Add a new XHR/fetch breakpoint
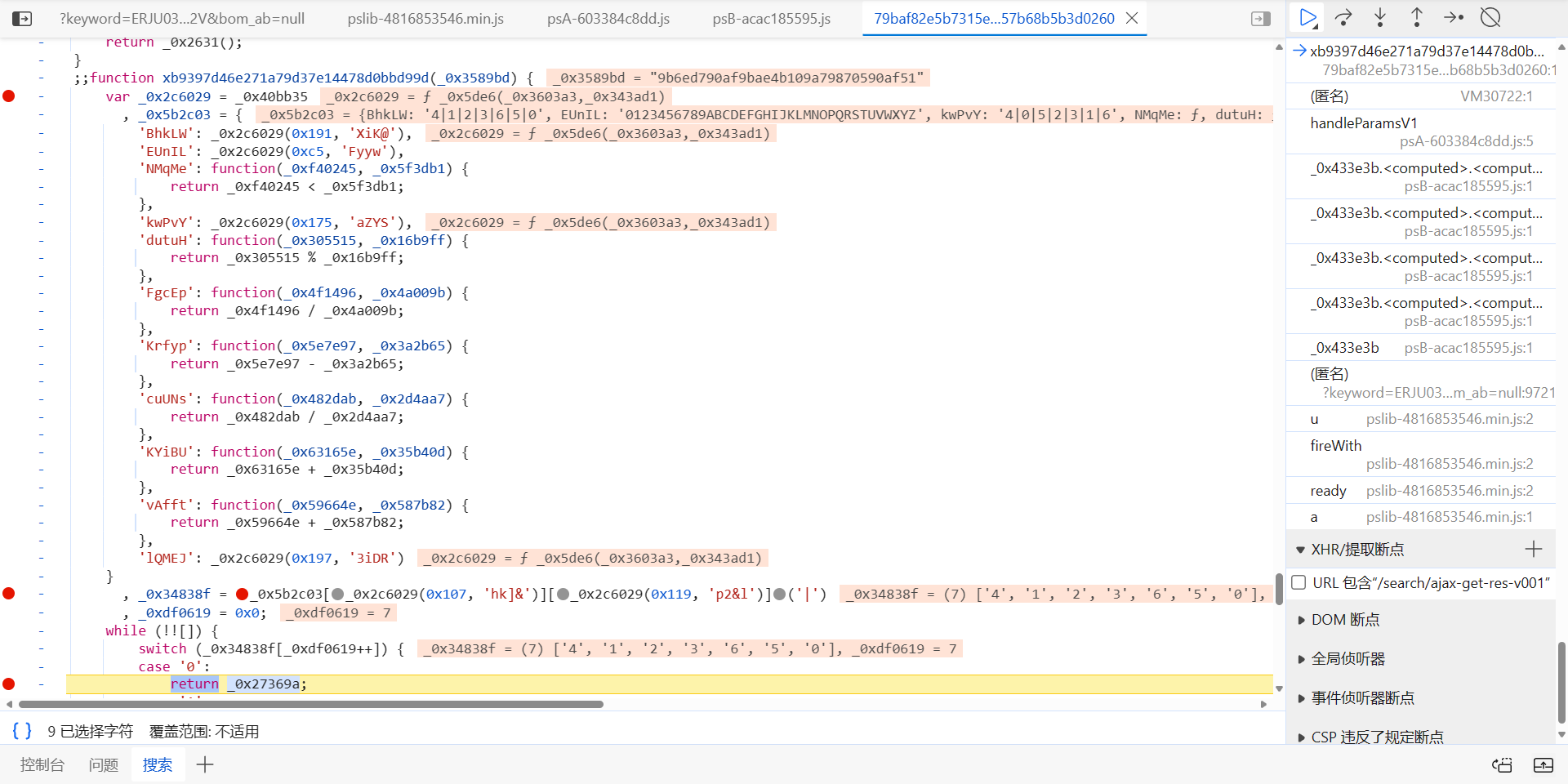Viewport: 1568px width, 784px height. click(1534, 550)
